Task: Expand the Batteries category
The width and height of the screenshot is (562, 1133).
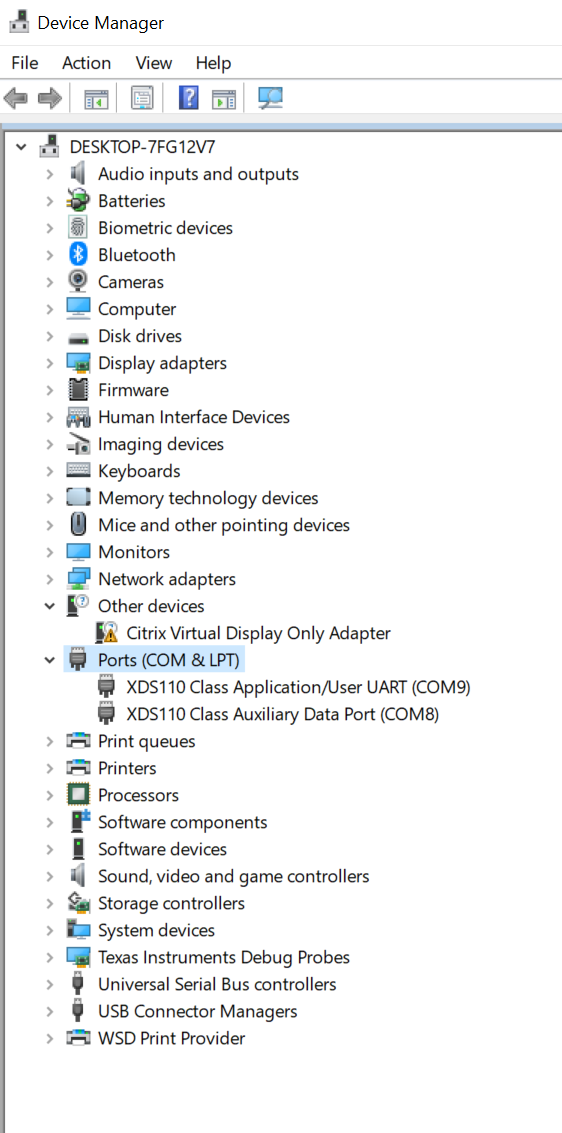Action: 50,201
